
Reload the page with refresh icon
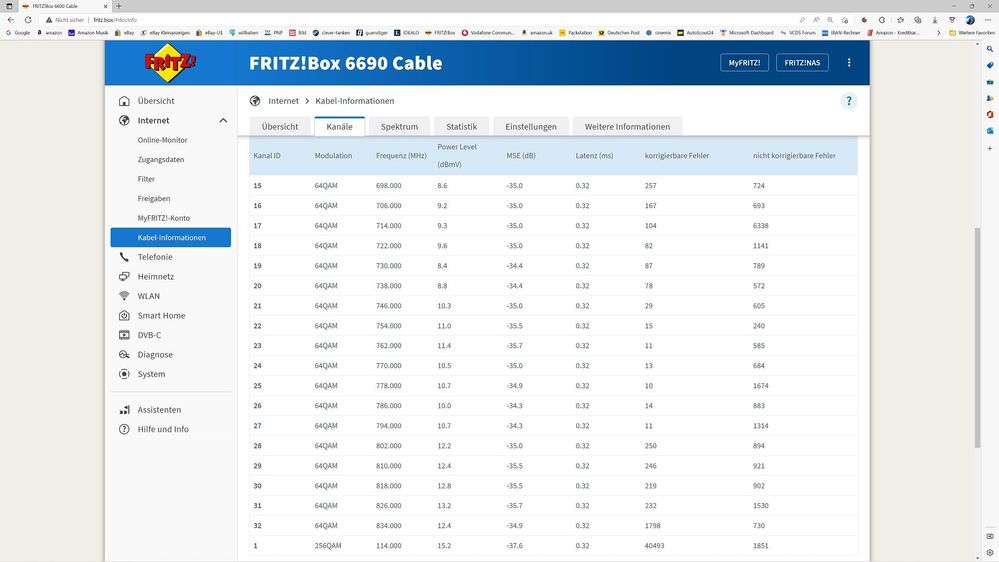(28, 20)
